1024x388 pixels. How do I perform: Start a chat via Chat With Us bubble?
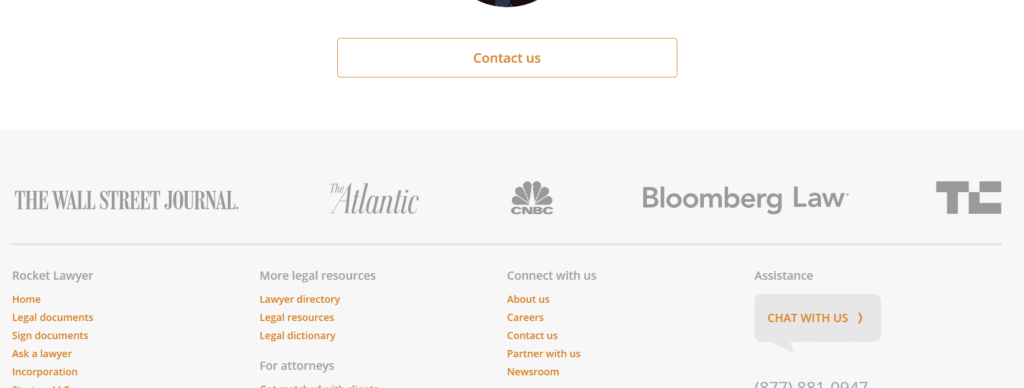pyautogui.click(x=818, y=318)
